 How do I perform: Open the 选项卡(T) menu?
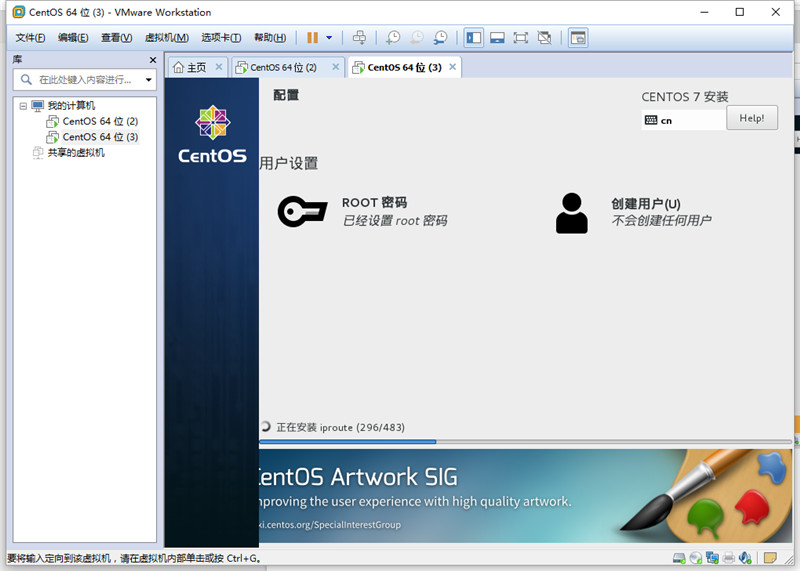click(221, 38)
